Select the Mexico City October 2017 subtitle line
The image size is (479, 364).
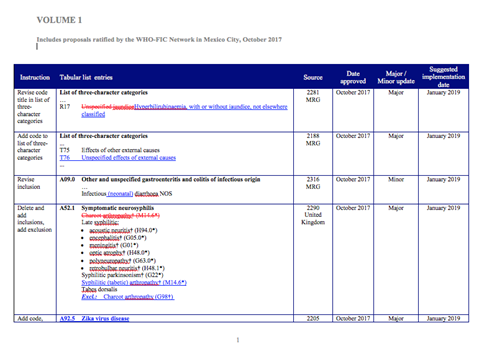tap(159, 39)
